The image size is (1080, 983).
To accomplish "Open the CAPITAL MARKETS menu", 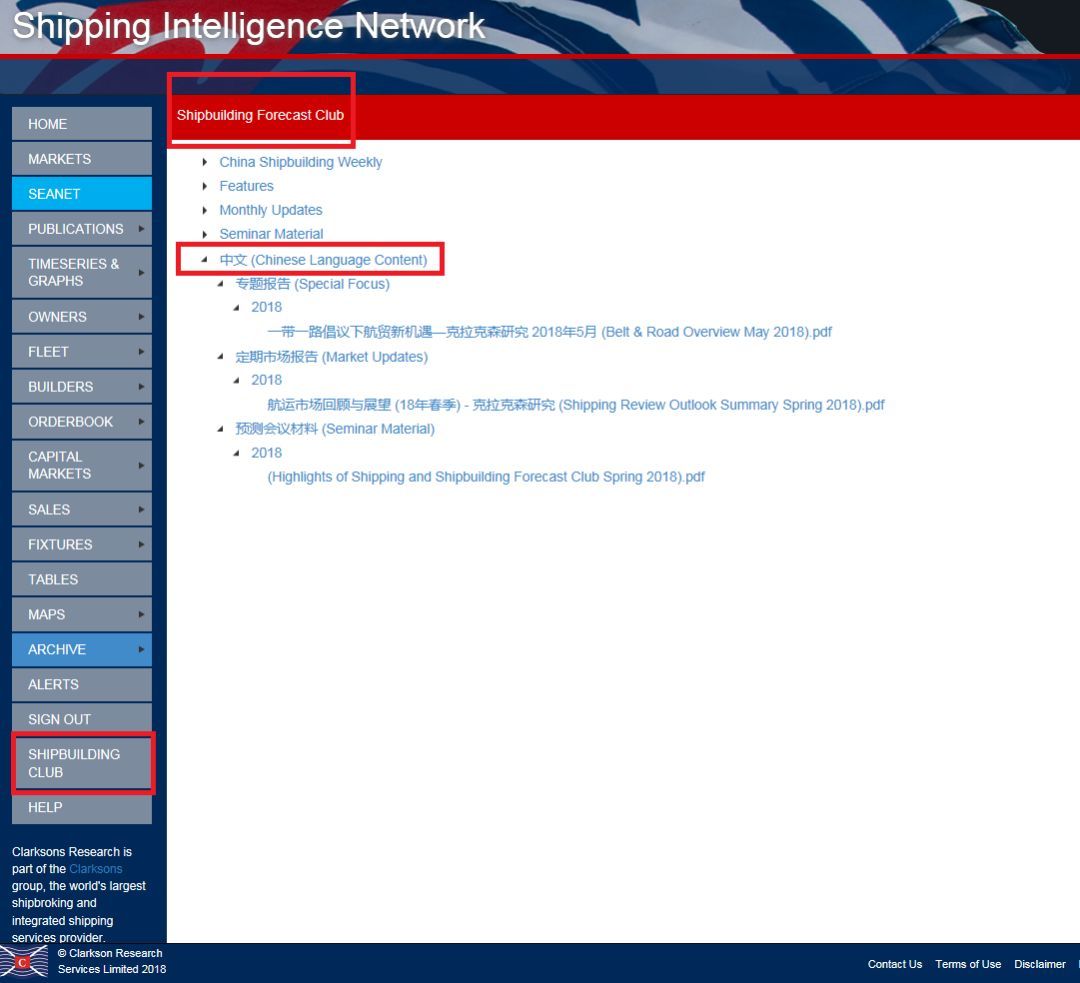I will (81, 466).
